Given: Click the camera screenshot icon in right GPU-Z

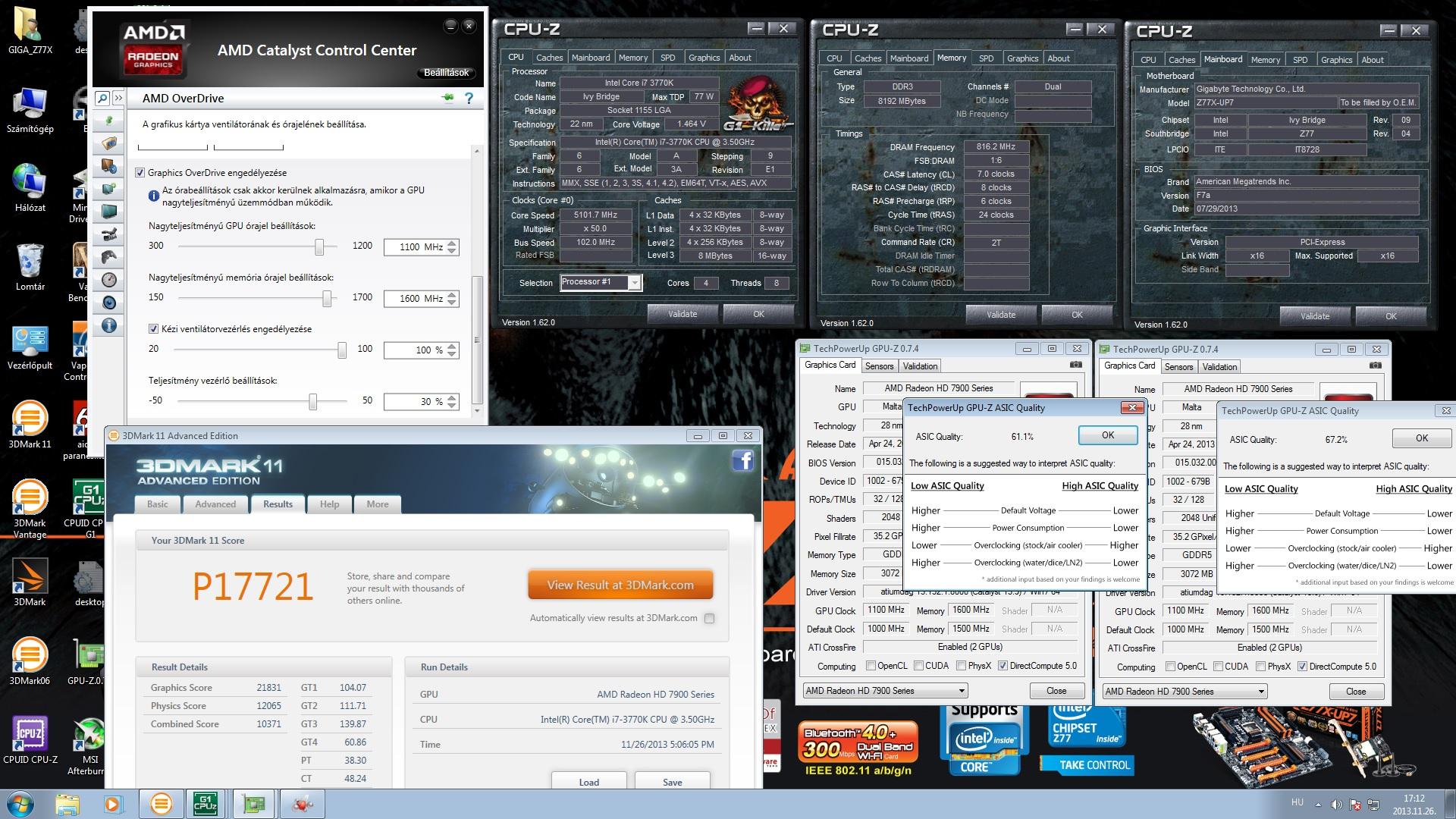Looking at the screenshot, I should [x=1376, y=366].
